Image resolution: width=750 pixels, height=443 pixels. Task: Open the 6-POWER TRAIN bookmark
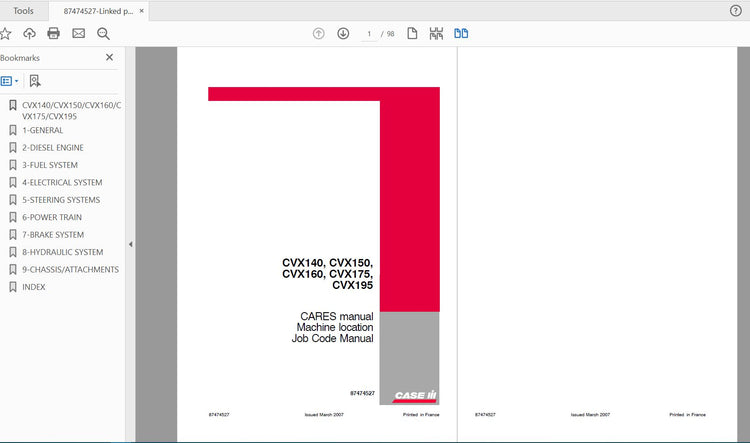pyautogui.click(x=52, y=217)
